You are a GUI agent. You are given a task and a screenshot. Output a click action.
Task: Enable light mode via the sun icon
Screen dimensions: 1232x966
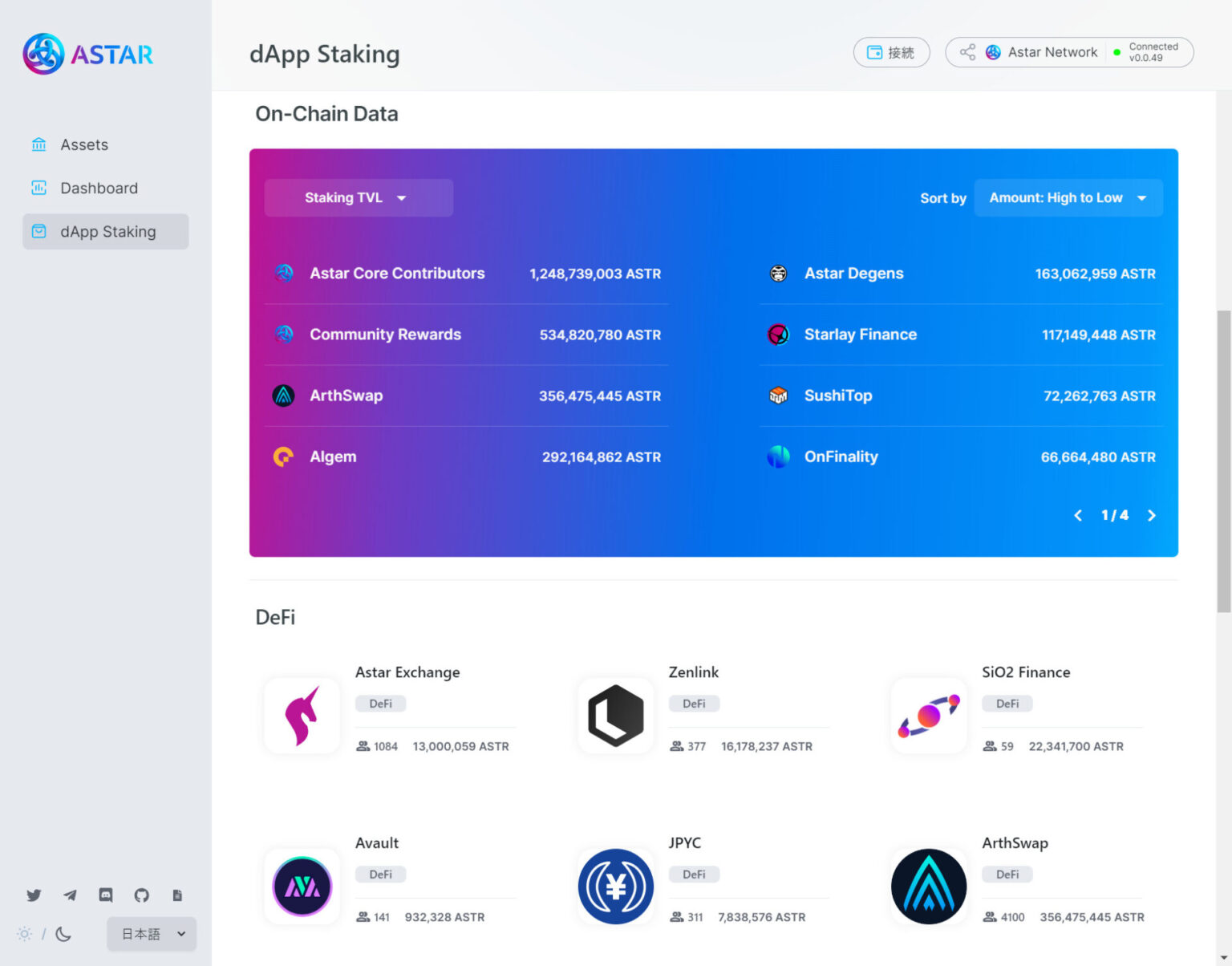pos(24,934)
